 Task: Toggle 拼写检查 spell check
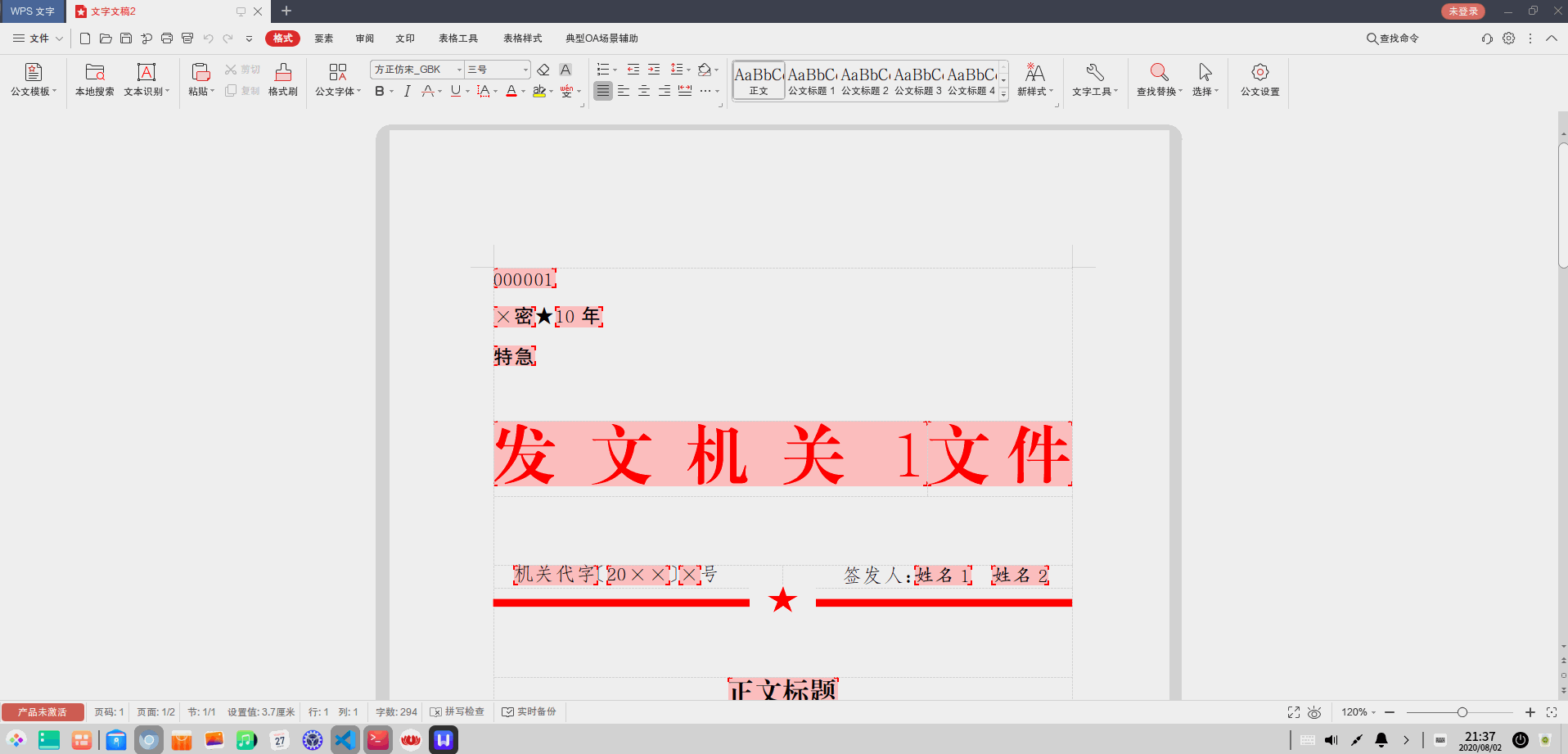(457, 712)
